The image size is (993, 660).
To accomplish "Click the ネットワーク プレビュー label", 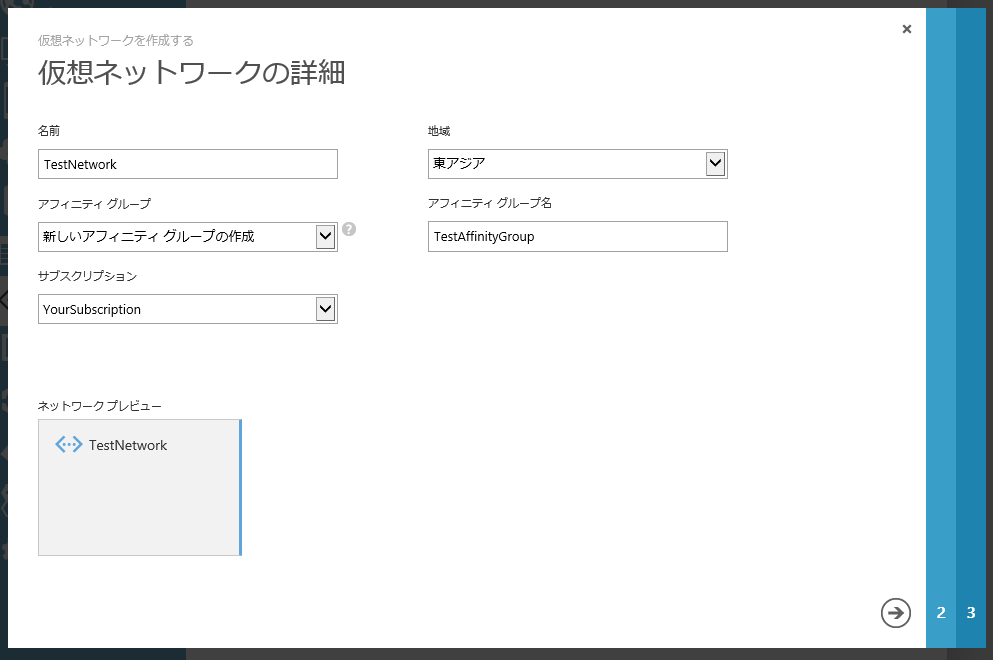I will (x=100, y=406).
